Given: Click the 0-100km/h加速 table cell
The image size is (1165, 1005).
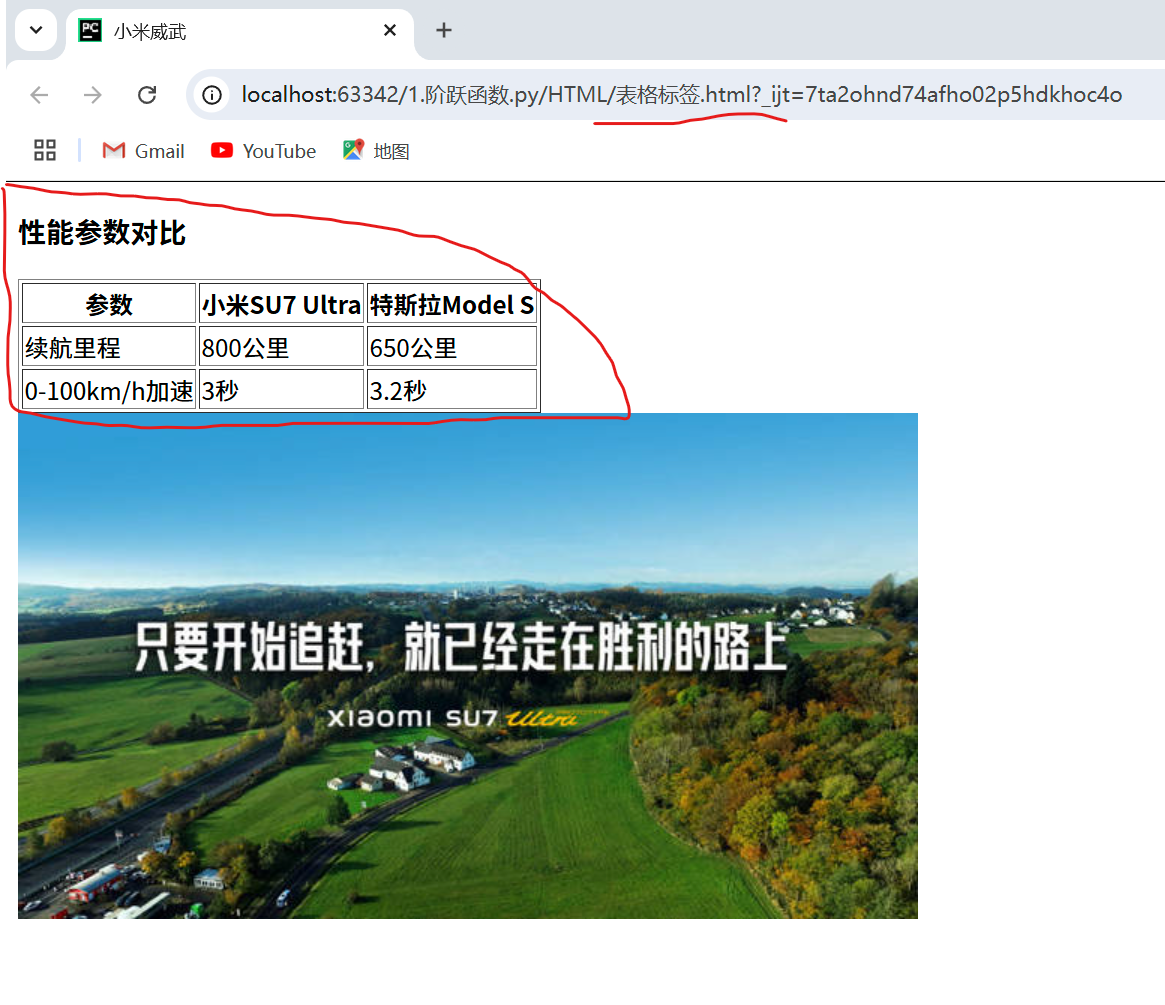Looking at the screenshot, I should 108,390.
